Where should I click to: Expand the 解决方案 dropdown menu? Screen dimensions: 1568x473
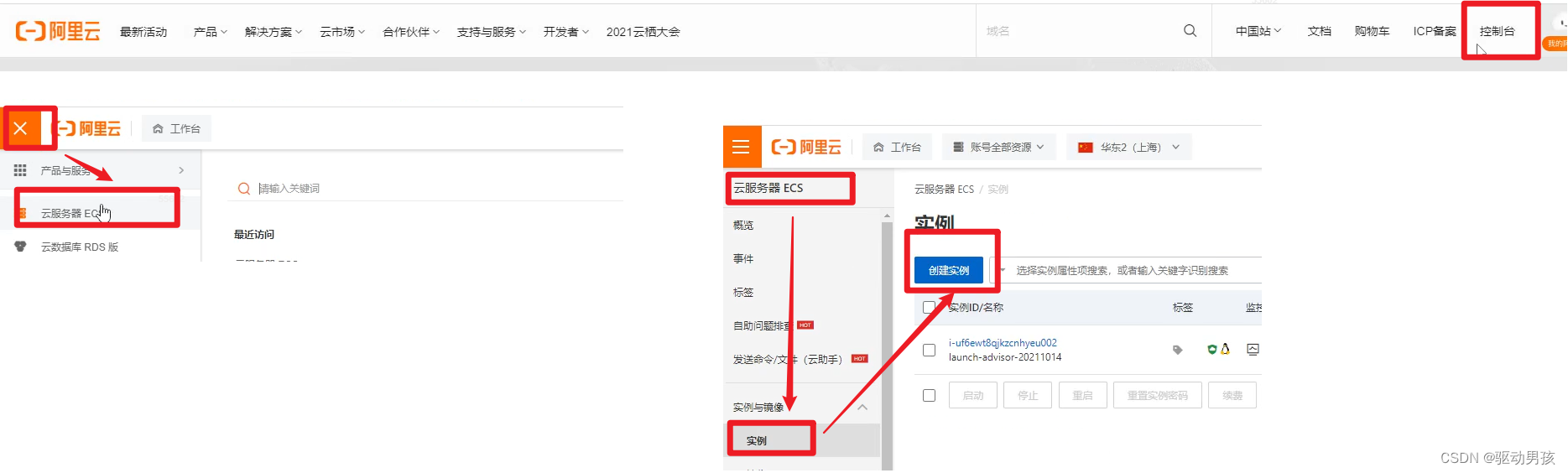tap(273, 32)
